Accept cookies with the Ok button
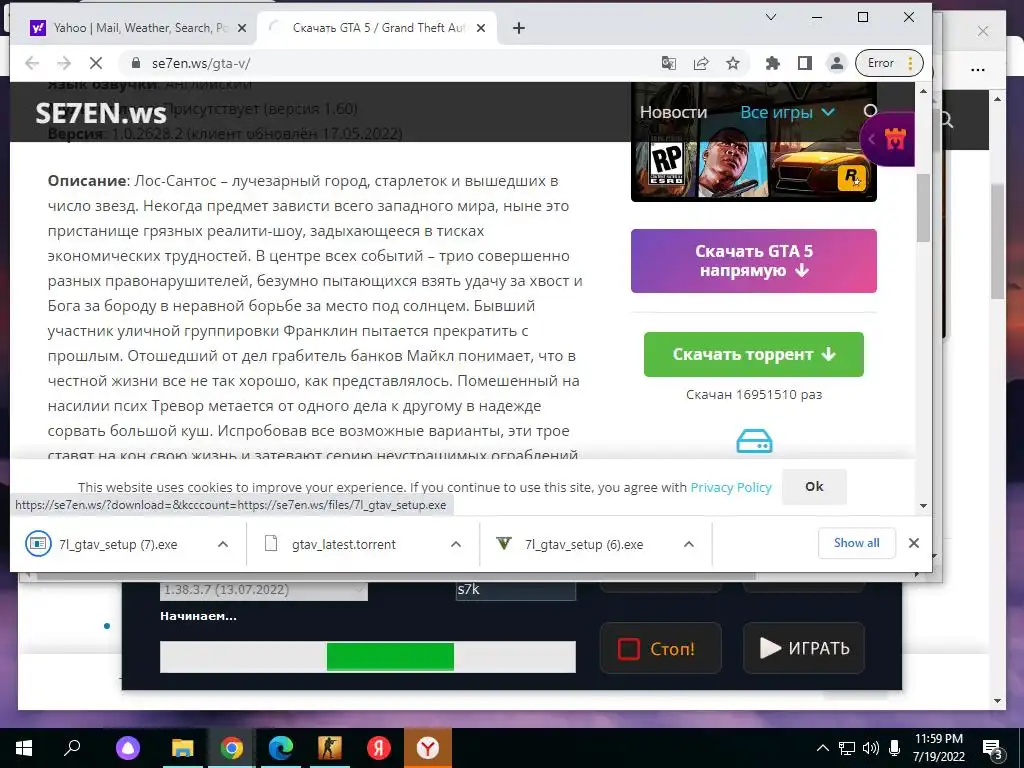The width and height of the screenshot is (1024, 768). (x=814, y=487)
